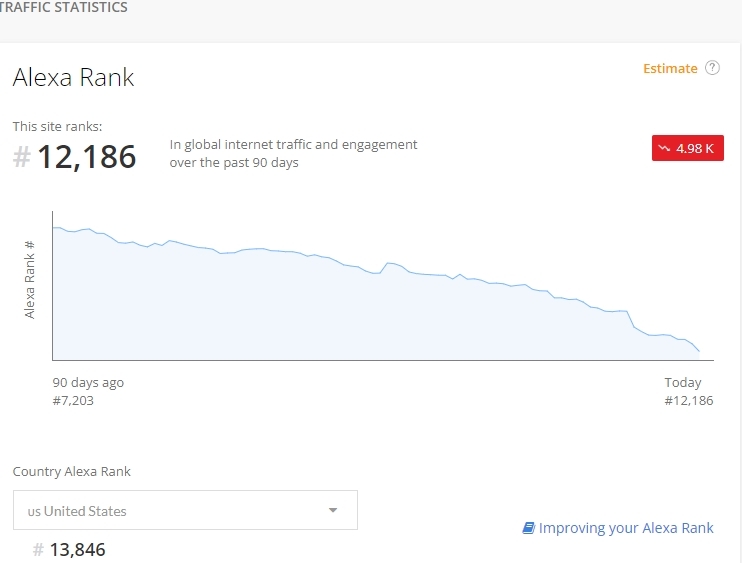This screenshot has width=742, height=563.
Task: Click the #7,203 starting rank value
Action: pyautogui.click(x=73, y=401)
